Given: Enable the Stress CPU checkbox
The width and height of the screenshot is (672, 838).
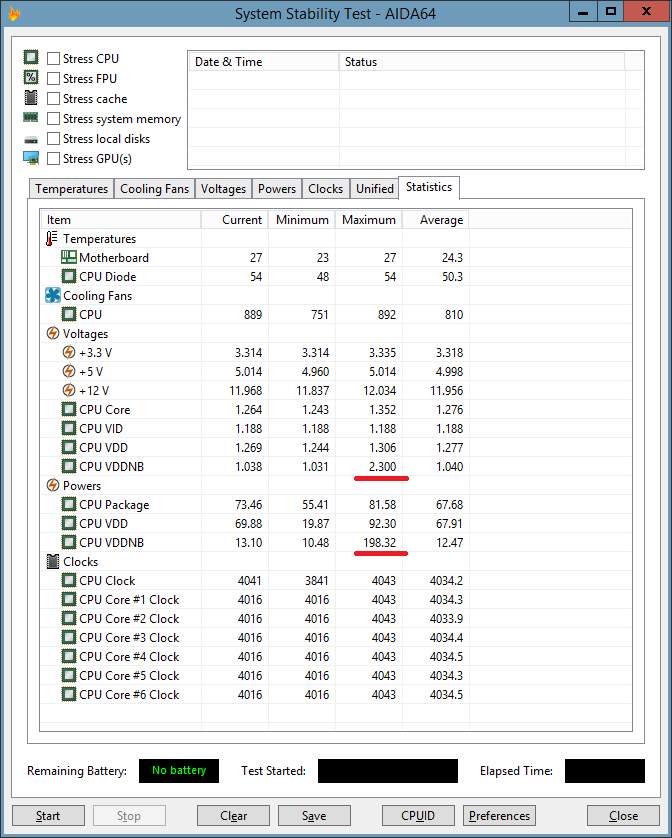Looking at the screenshot, I should click(x=53, y=58).
